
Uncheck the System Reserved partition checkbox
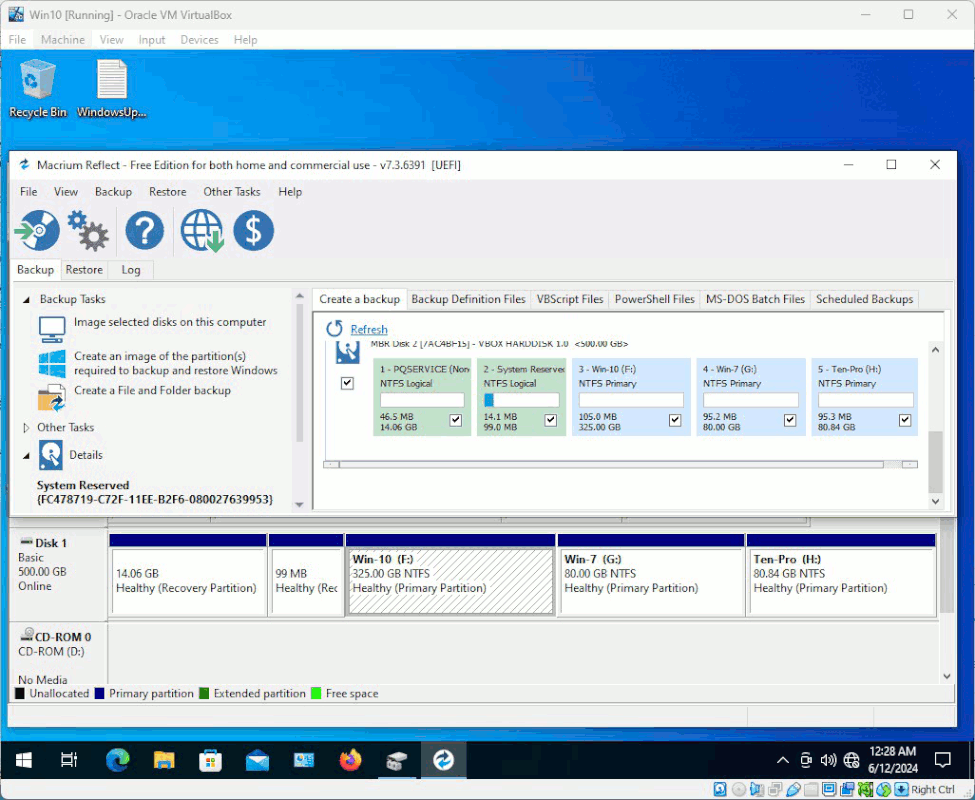[550, 420]
